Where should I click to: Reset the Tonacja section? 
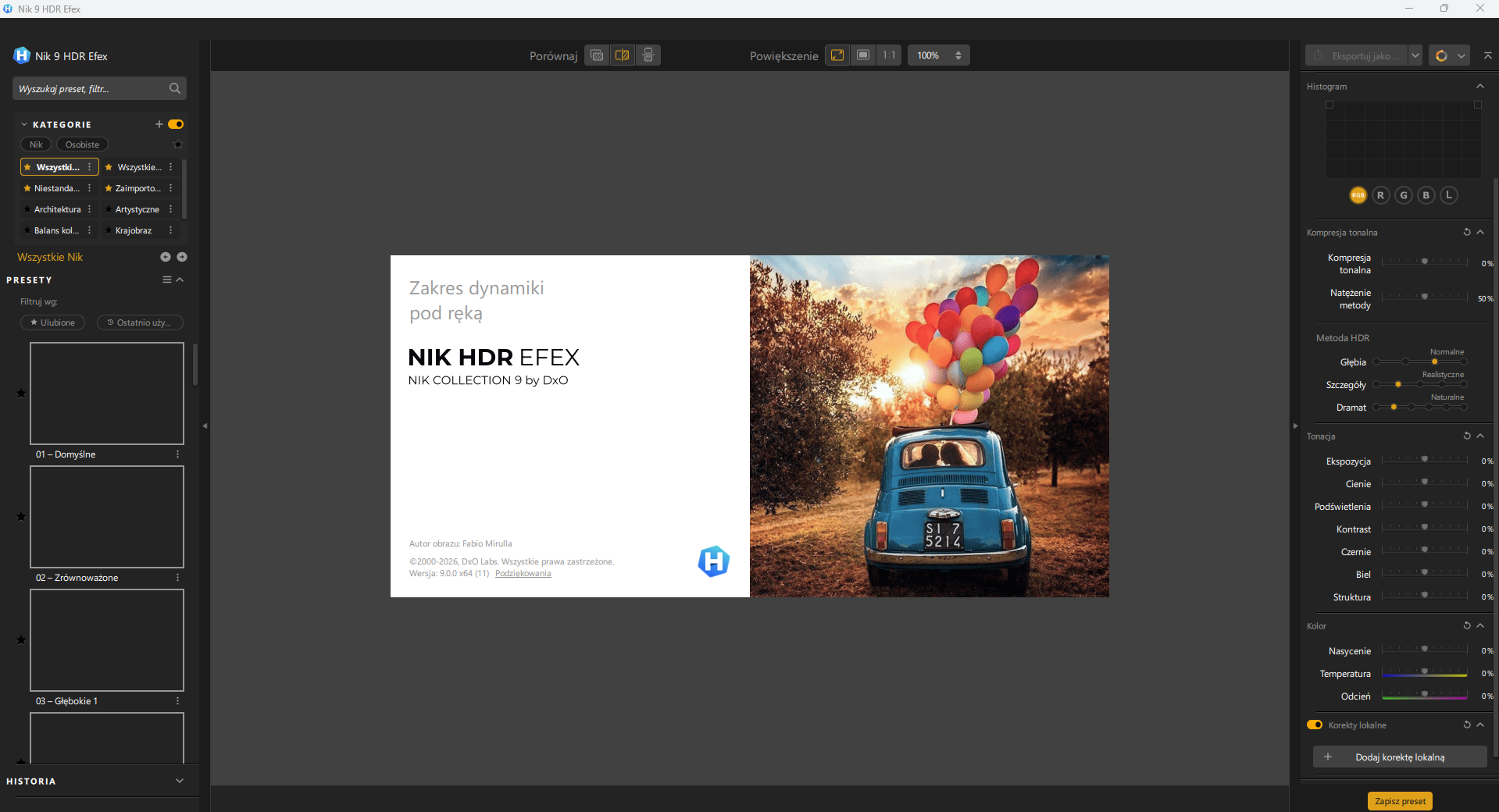pyautogui.click(x=1467, y=436)
